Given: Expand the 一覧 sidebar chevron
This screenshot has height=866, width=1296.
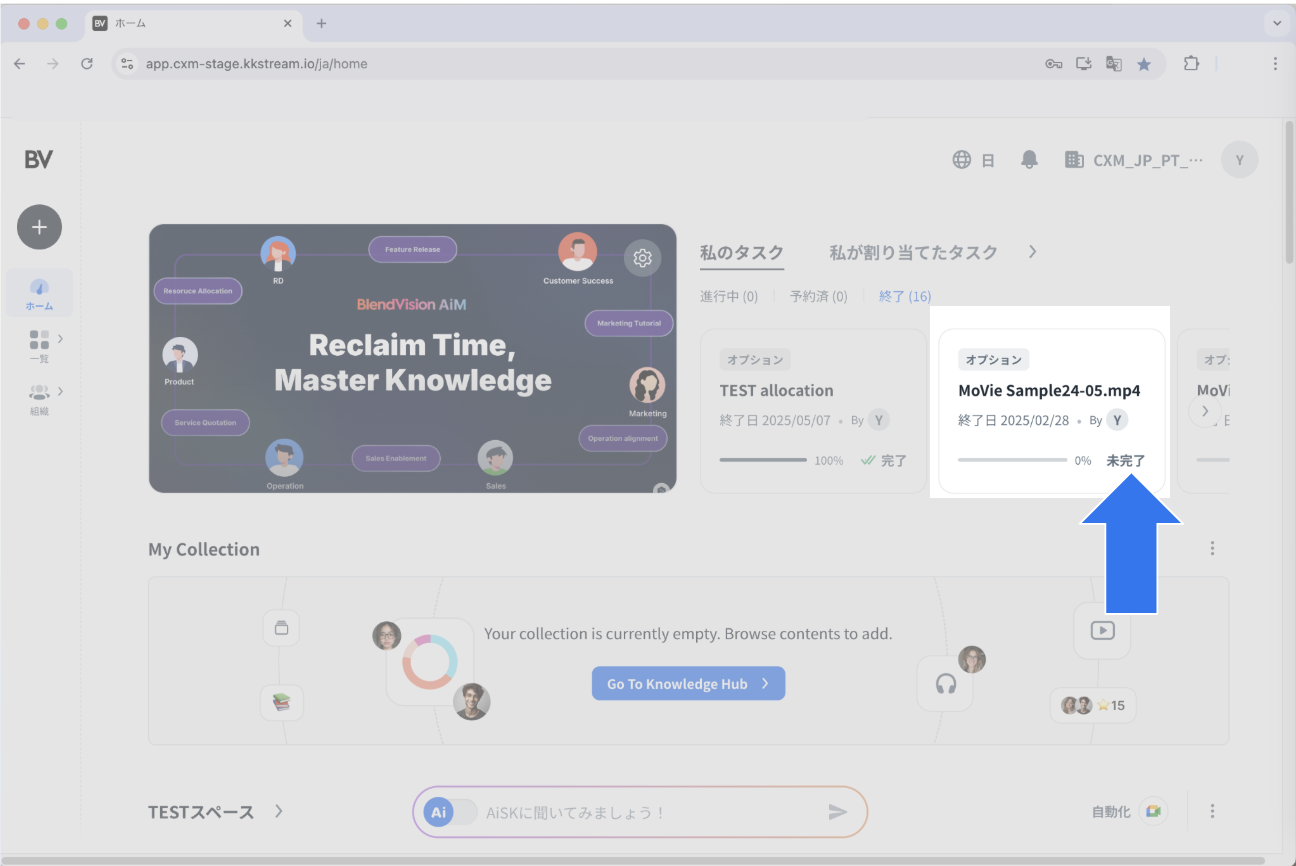Looking at the screenshot, I should tap(60, 339).
